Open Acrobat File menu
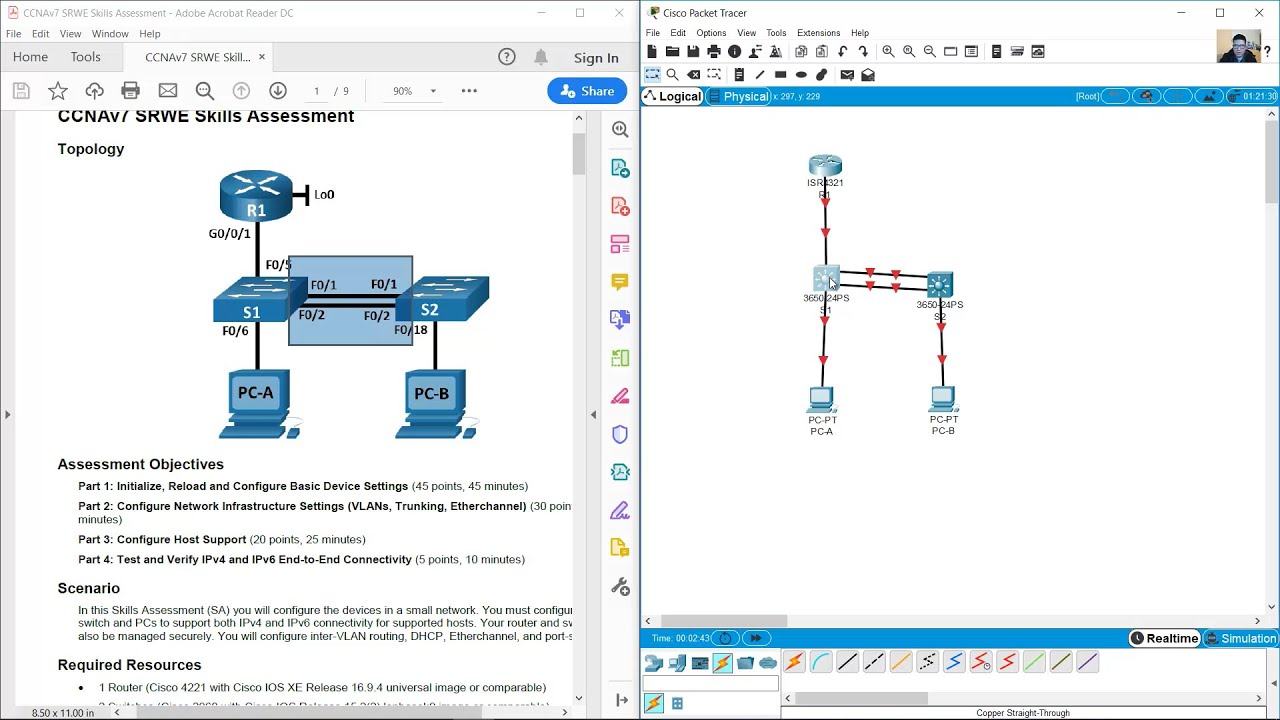 click(x=14, y=34)
